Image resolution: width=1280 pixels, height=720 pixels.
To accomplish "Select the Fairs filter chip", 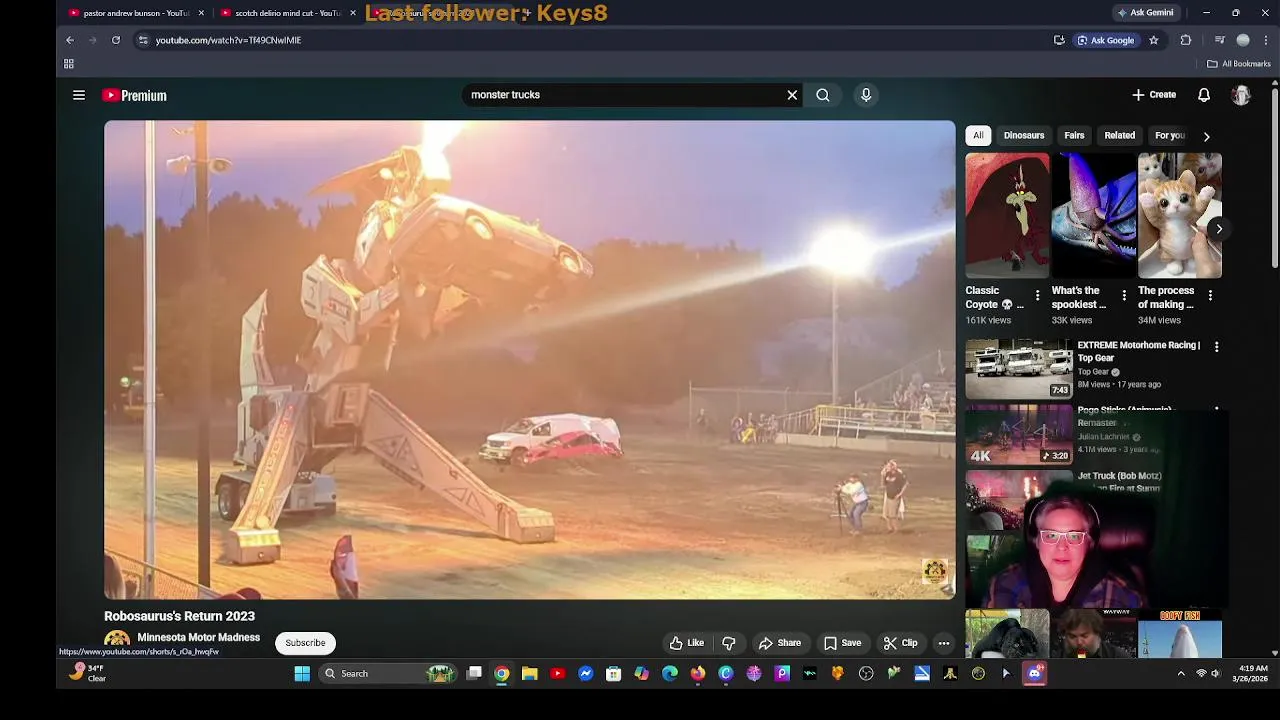I will [1074, 135].
